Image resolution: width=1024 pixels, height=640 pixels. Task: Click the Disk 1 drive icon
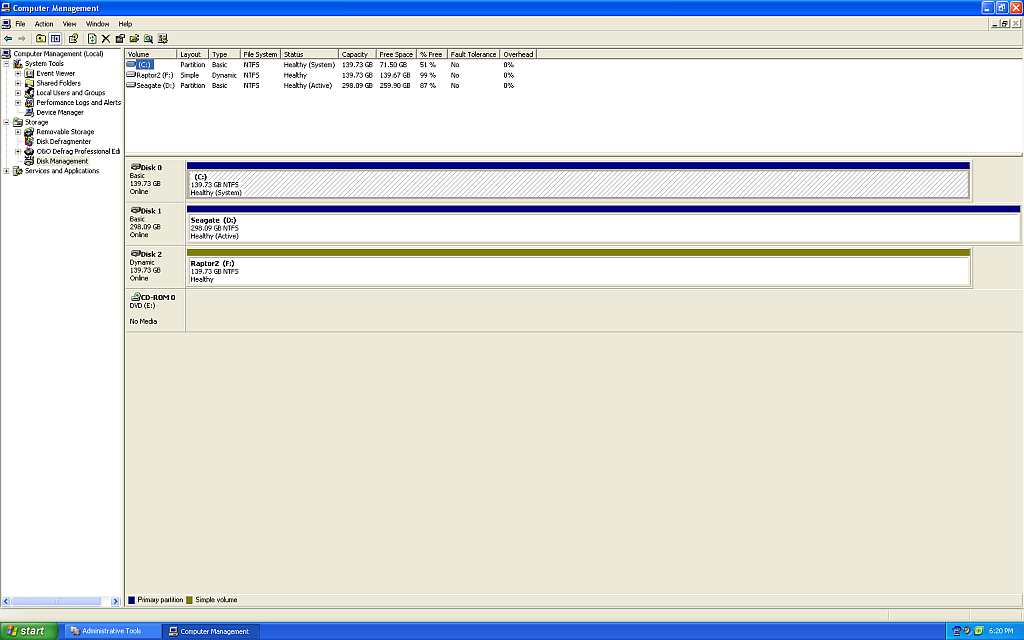tap(136, 210)
